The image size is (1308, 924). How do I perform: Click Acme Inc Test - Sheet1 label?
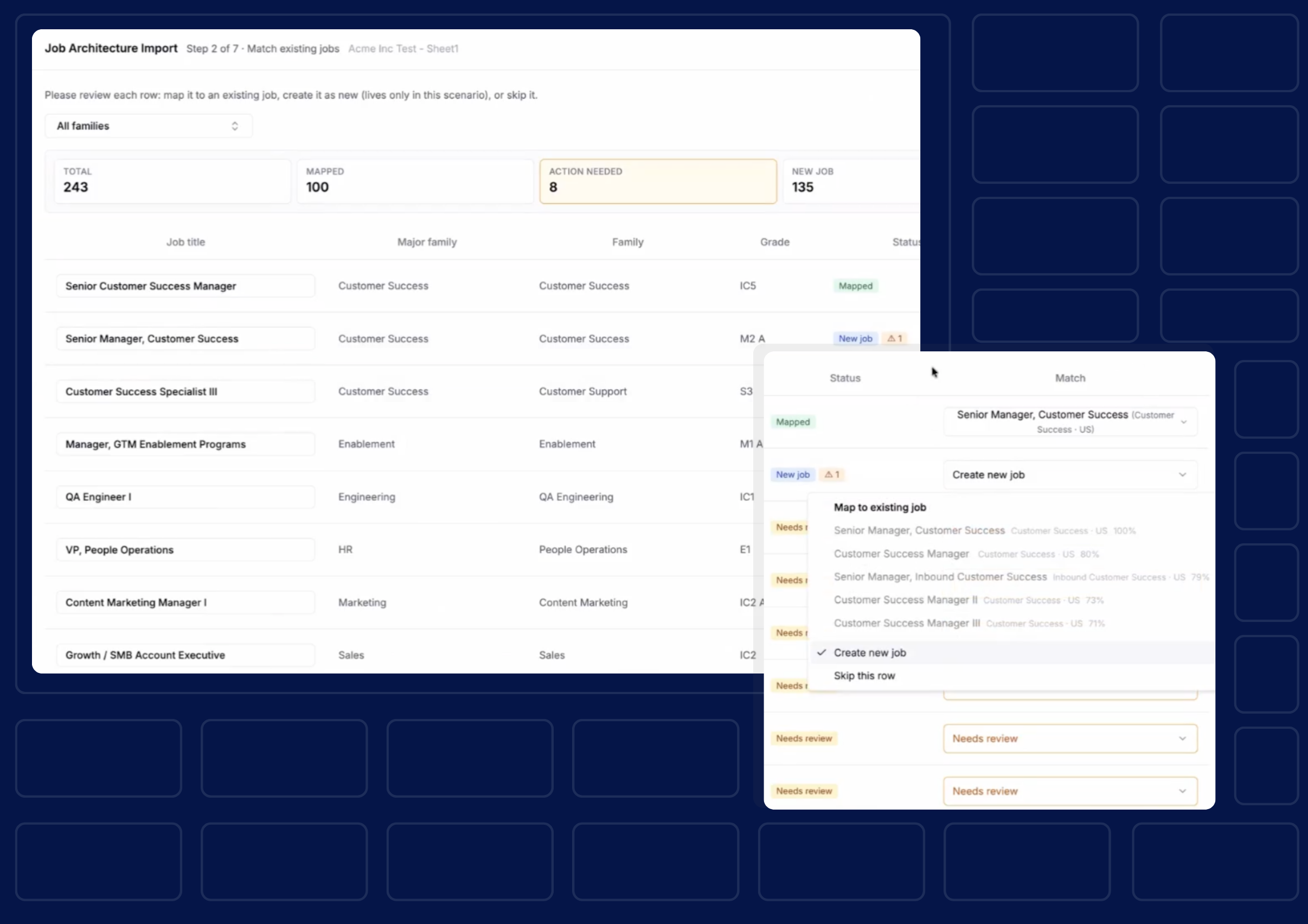[403, 49]
